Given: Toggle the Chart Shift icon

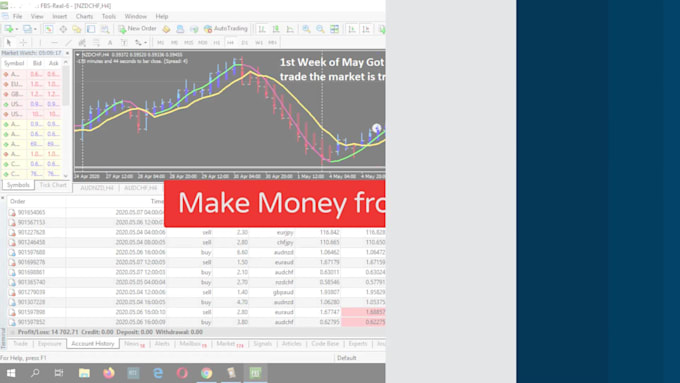Looking at the screenshot, I should tap(366, 29).
